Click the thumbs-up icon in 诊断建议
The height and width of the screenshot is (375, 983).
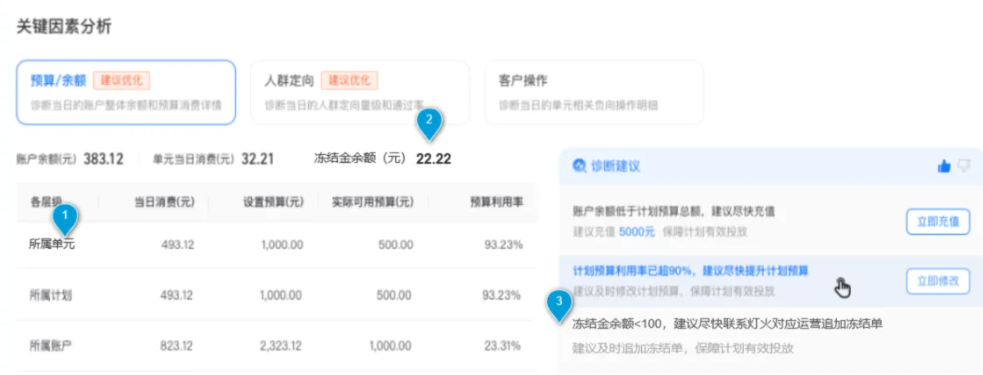(x=944, y=166)
